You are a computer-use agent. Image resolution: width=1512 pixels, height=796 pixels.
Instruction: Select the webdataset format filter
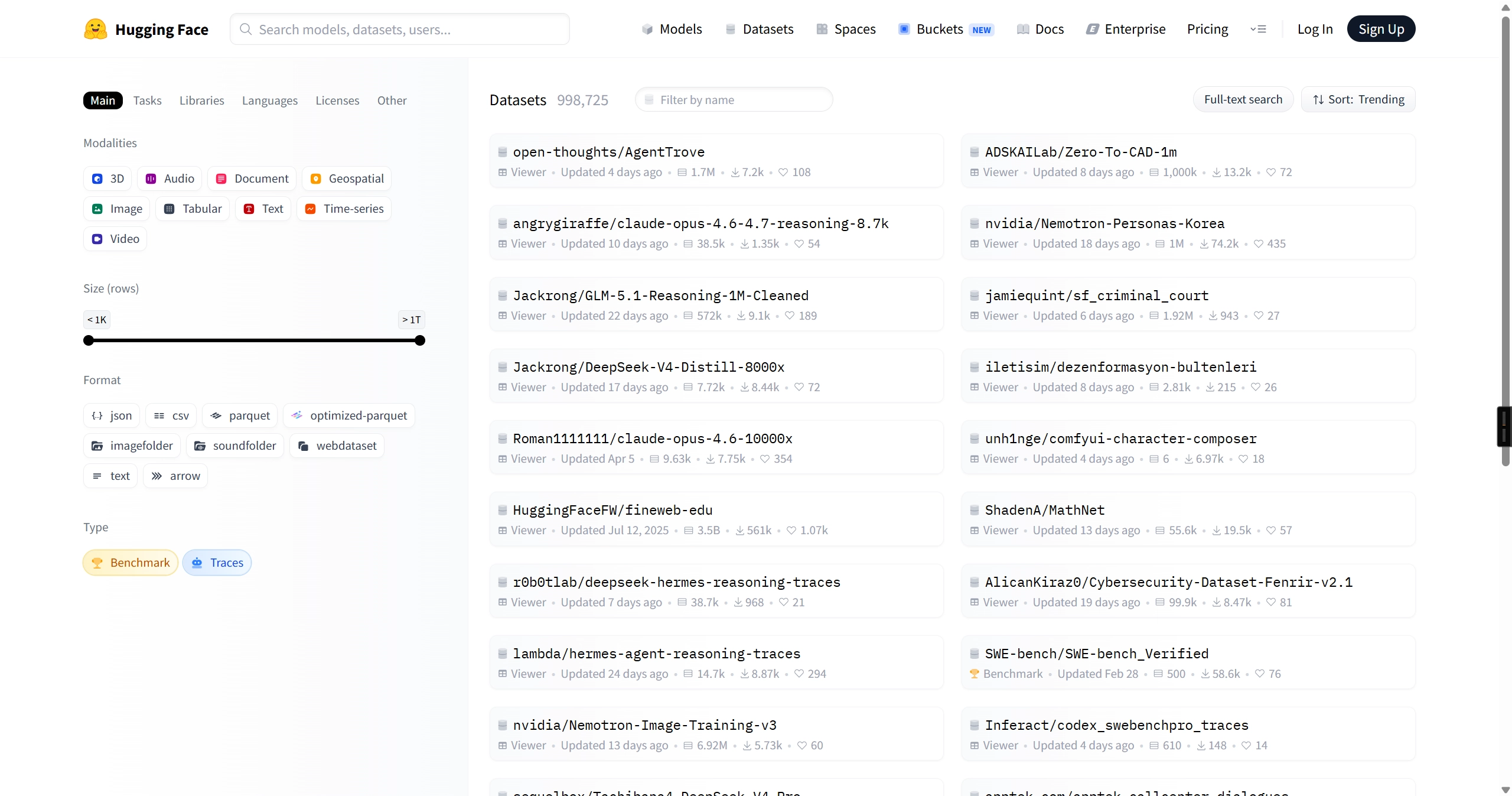click(x=337, y=446)
